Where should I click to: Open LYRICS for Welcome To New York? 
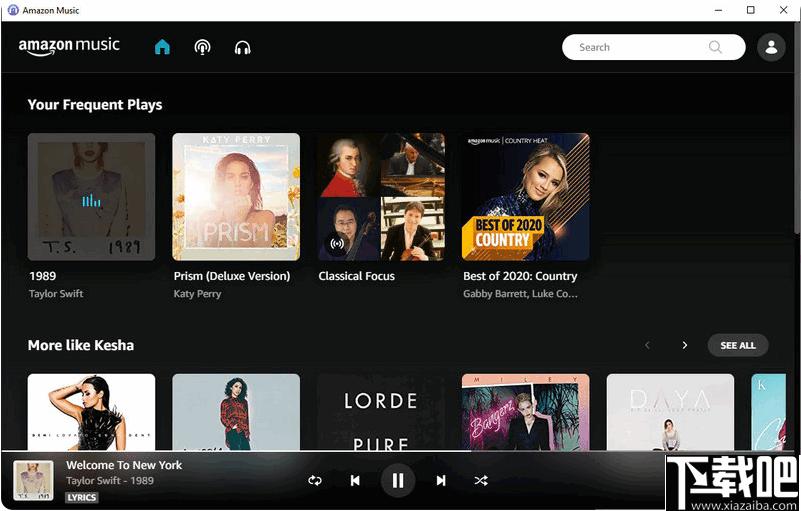82,497
